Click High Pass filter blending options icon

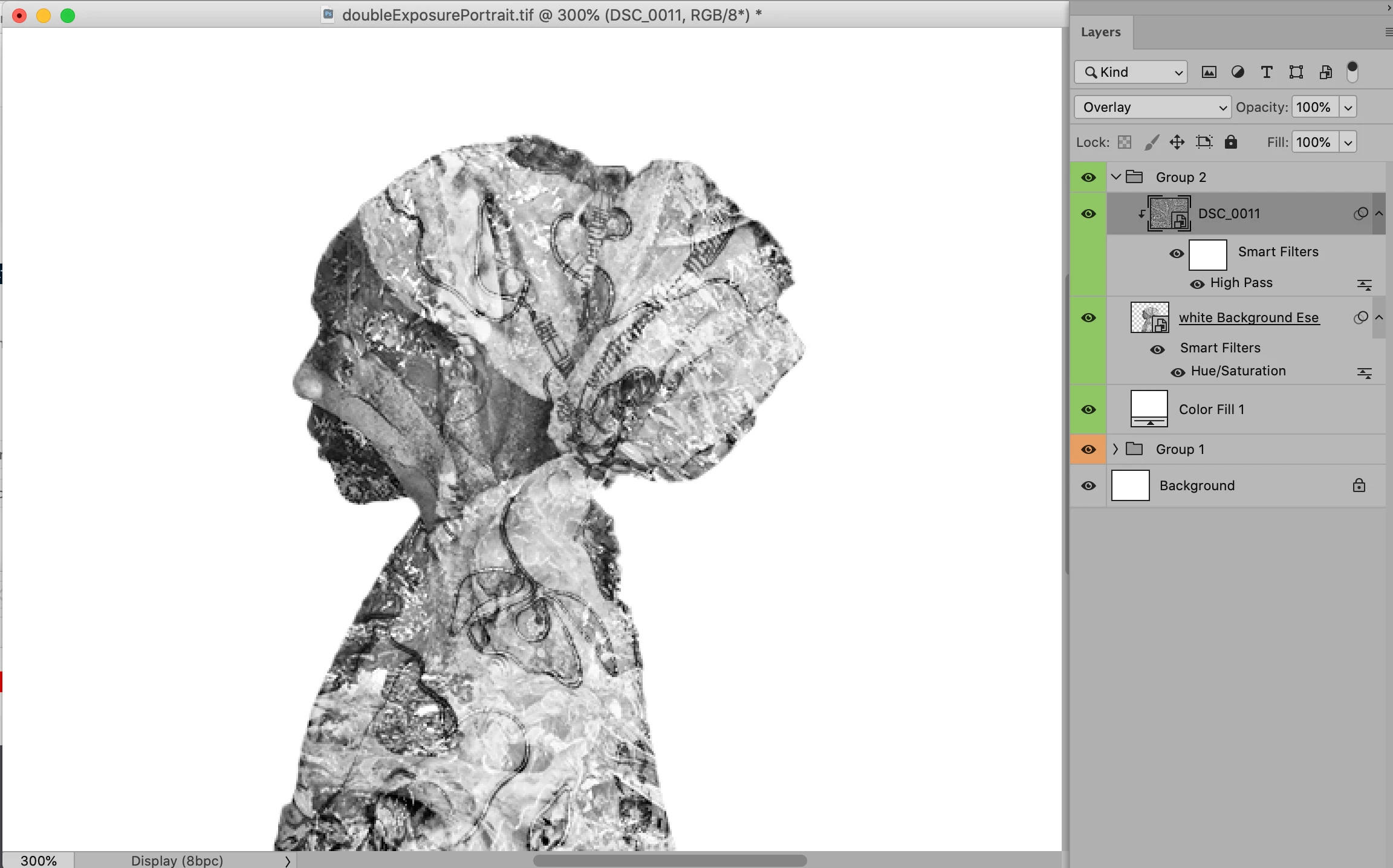click(x=1364, y=284)
